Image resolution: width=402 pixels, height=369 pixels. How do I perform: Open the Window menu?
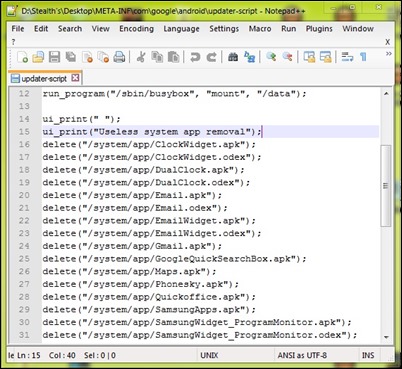(358, 29)
